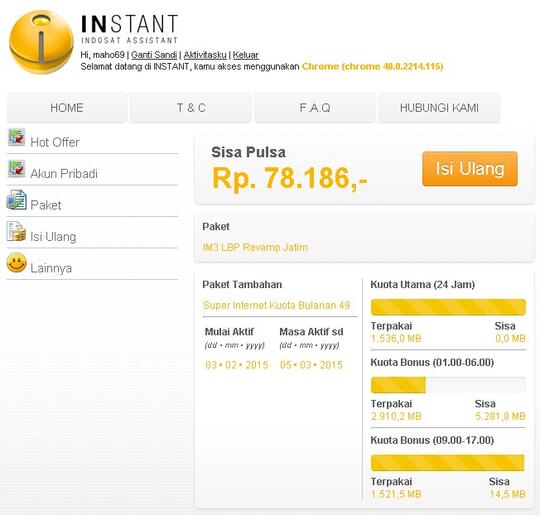Open the F.A.Q tab
Screen dimensions: 540x515
coord(315,107)
